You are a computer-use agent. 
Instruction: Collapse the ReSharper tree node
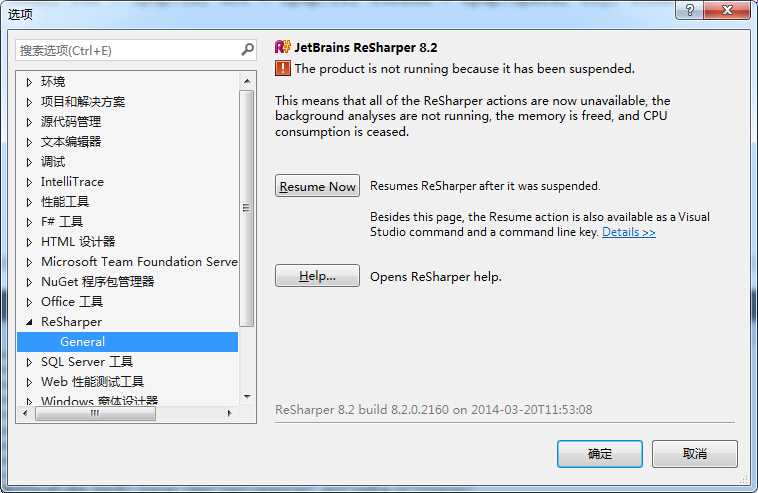pos(29,322)
